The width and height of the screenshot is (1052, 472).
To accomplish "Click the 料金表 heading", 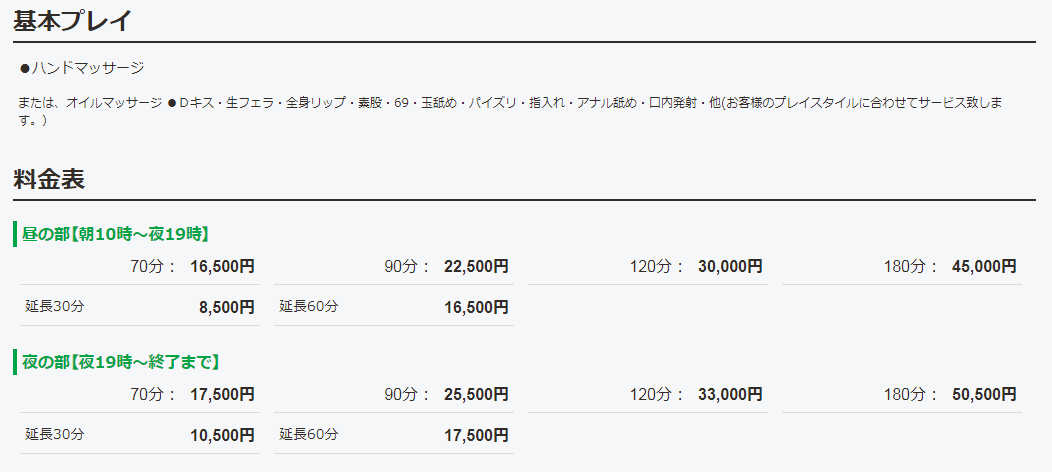I will tap(49, 179).
